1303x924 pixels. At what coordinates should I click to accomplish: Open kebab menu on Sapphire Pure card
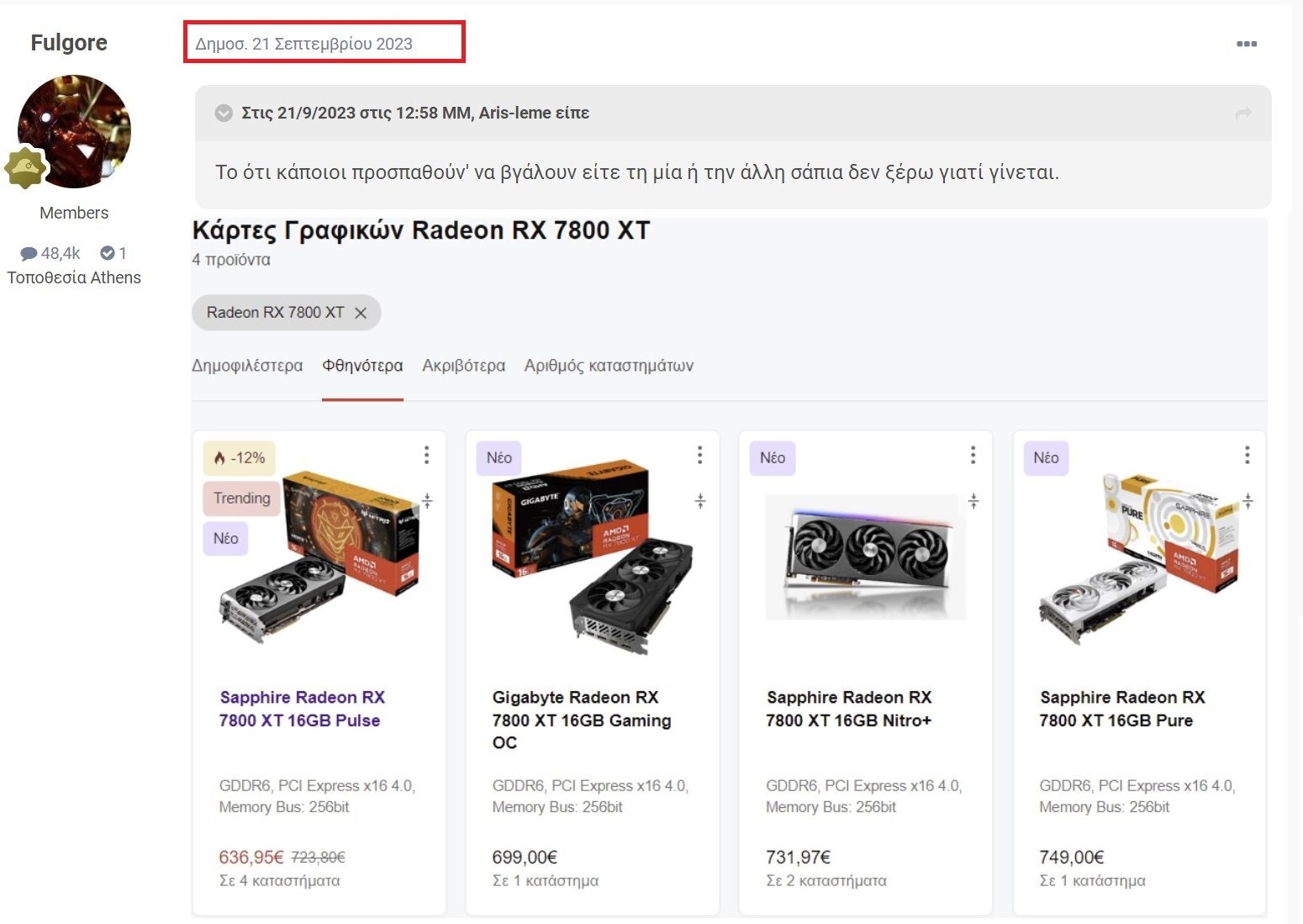click(x=1247, y=455)
